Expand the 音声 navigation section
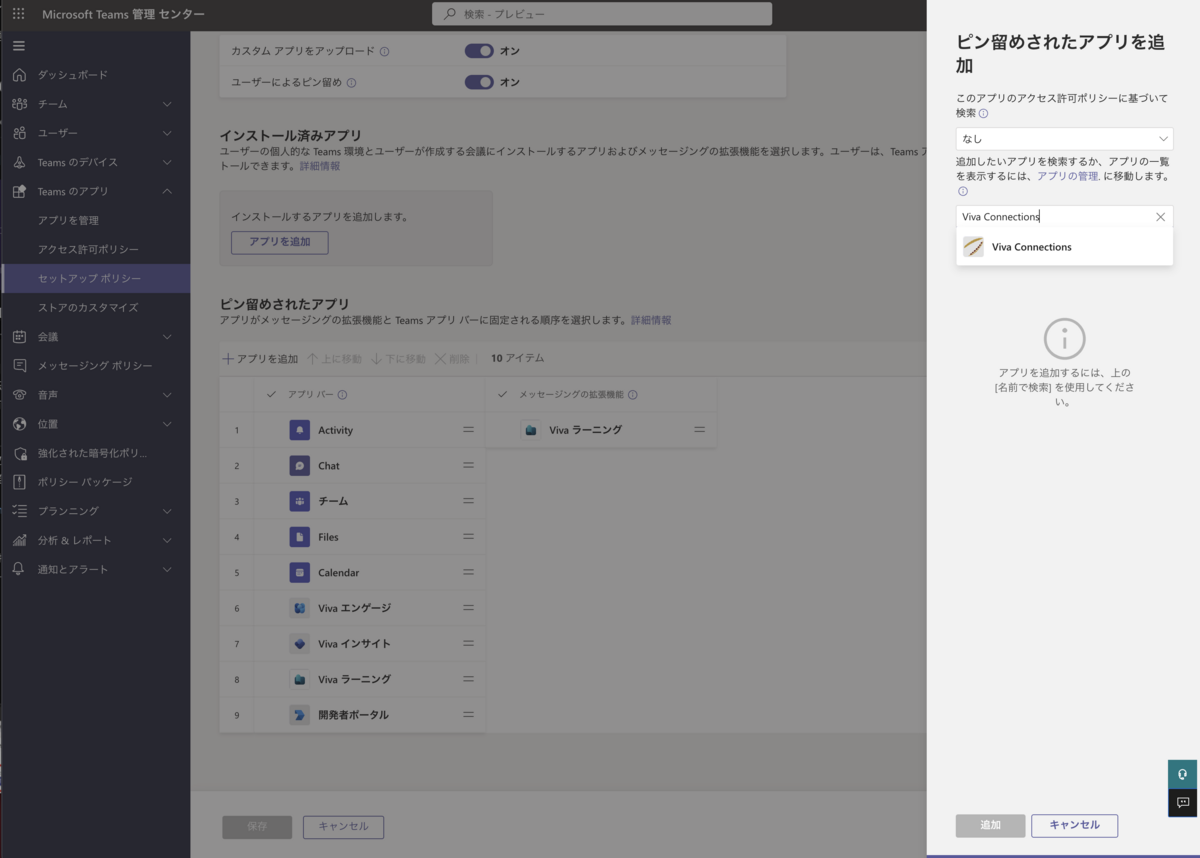1200x858 pixels. [x=167, y=395]
